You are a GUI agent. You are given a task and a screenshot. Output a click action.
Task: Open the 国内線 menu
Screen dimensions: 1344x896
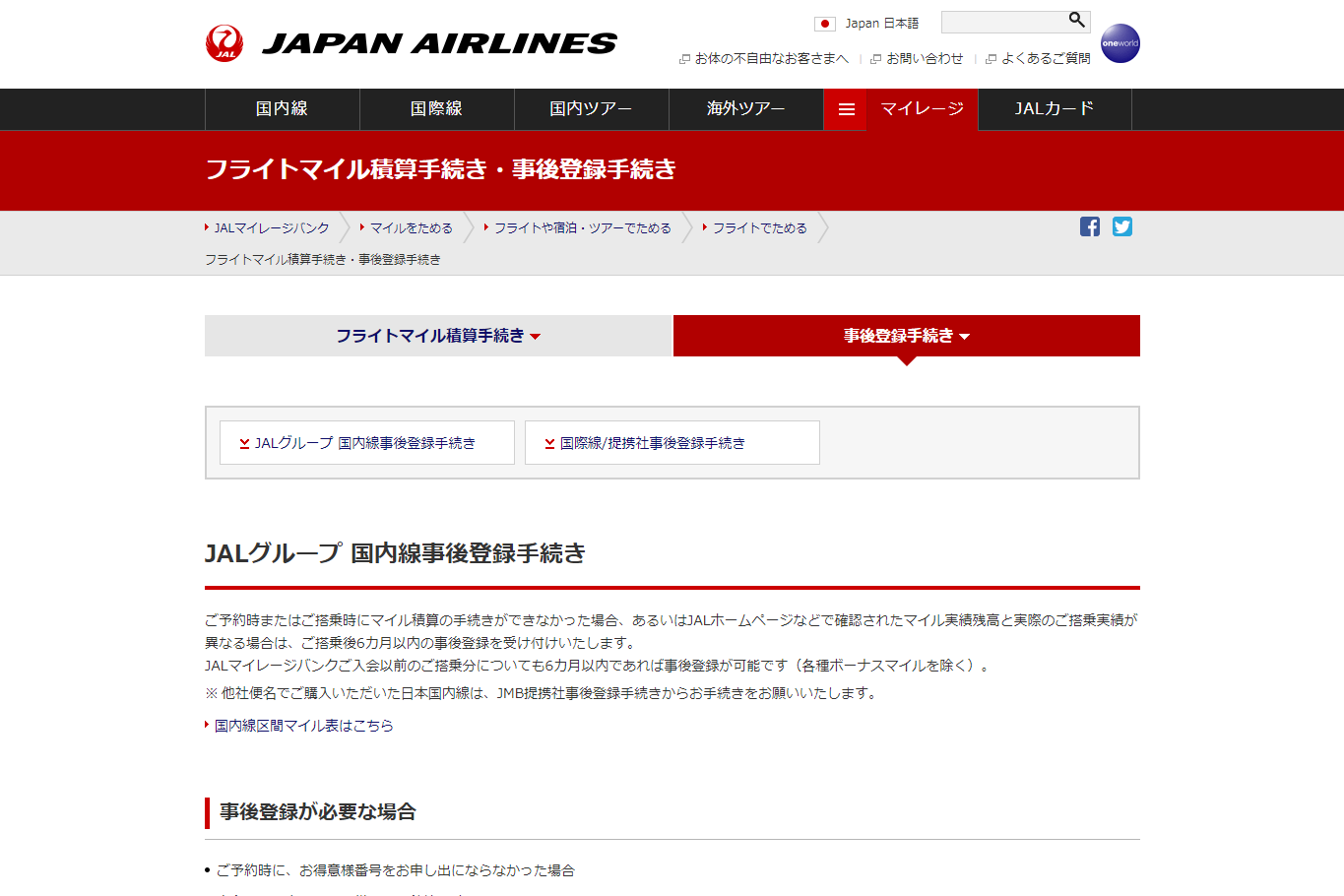click(282, 109)
